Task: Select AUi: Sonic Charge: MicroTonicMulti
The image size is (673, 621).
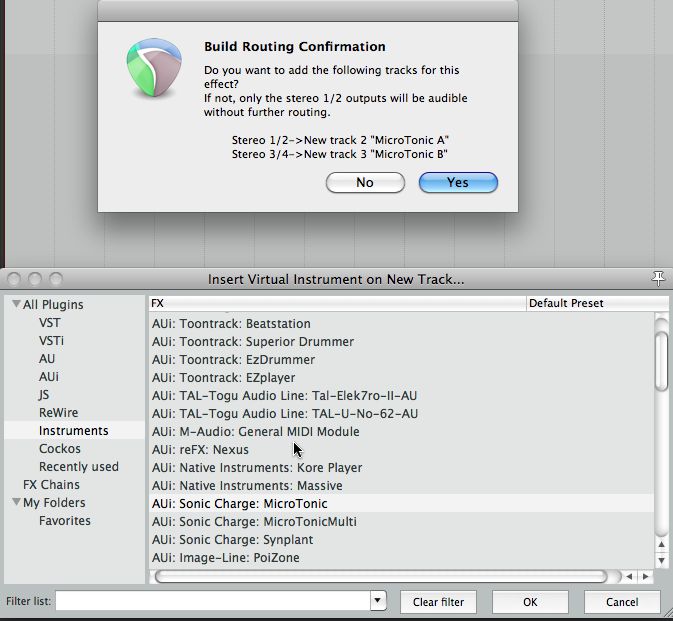Action: coord(254,521)
